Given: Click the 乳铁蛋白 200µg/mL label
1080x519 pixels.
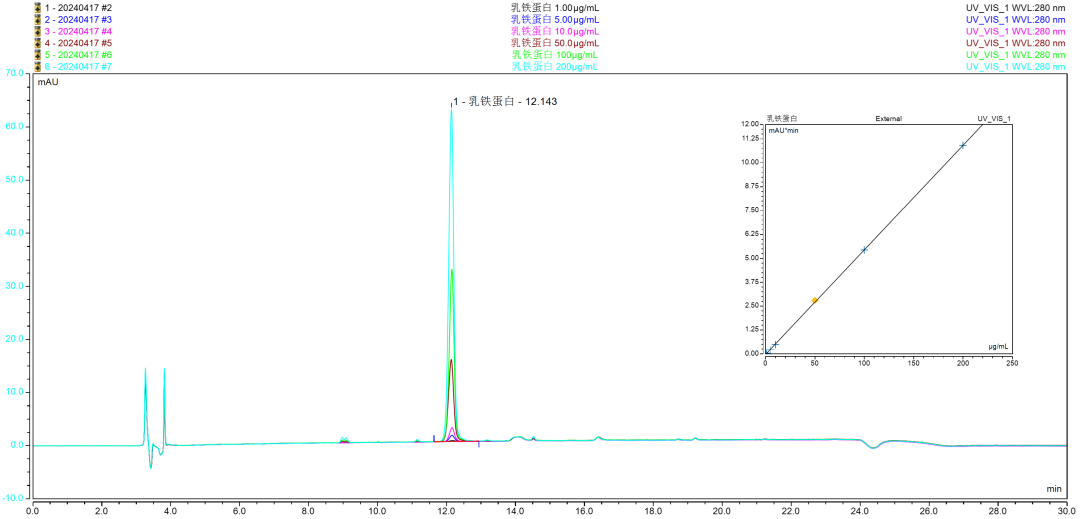Looking at the screenshot, I should click(554, 66).
